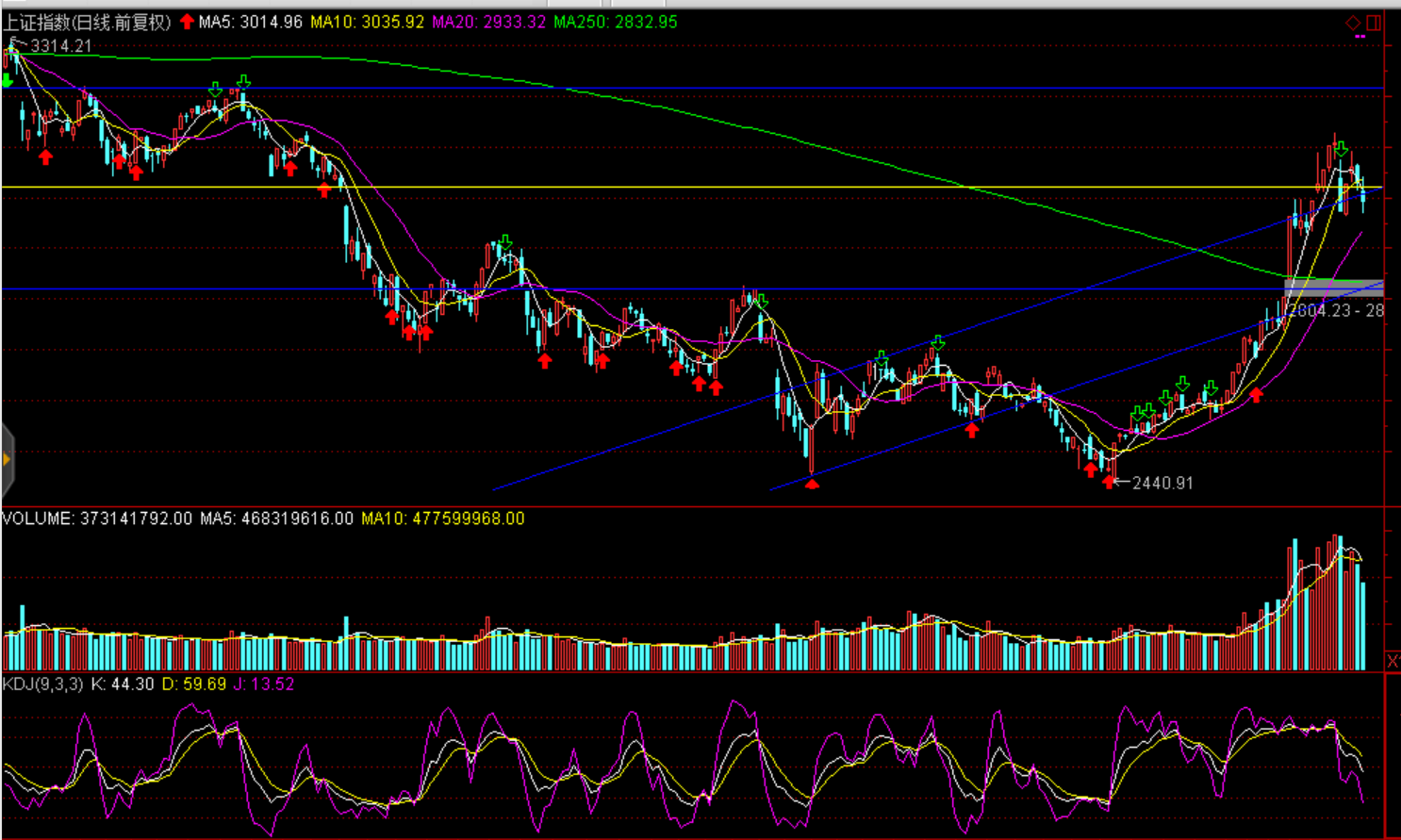Click the MA20: 2933.32 indicator label
The width and height of the screenshot is (1401, 840).
point(488,22)
